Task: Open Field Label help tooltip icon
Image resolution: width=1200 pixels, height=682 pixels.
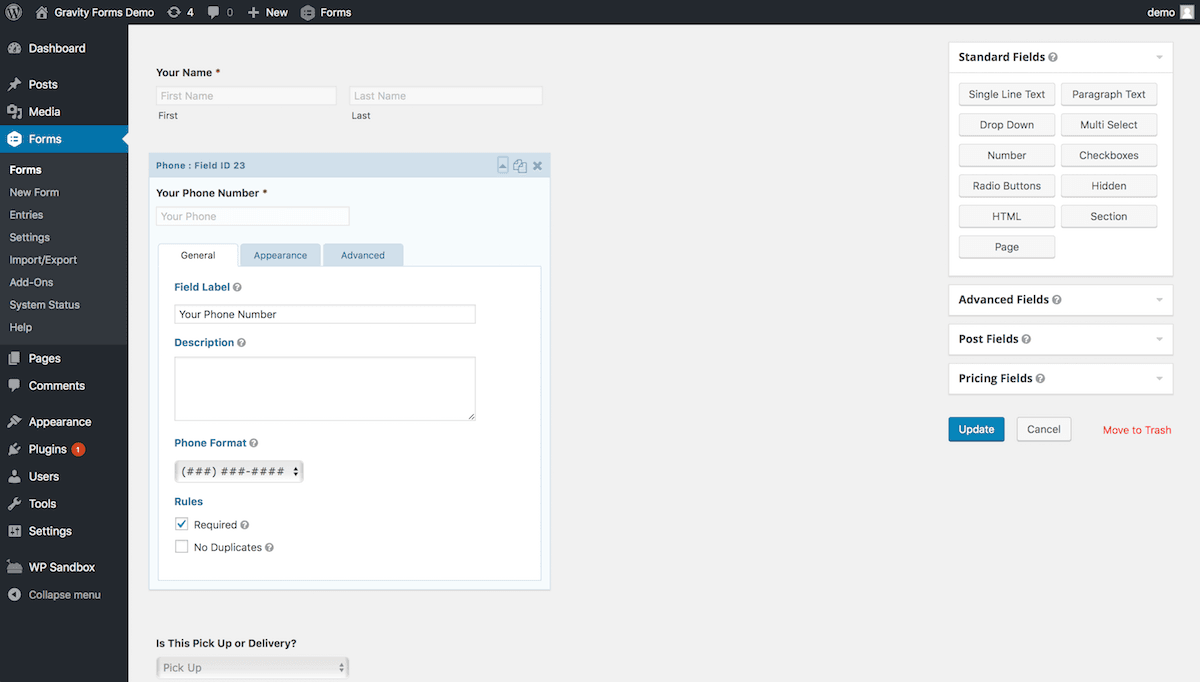Action: [x=238, y=287]
